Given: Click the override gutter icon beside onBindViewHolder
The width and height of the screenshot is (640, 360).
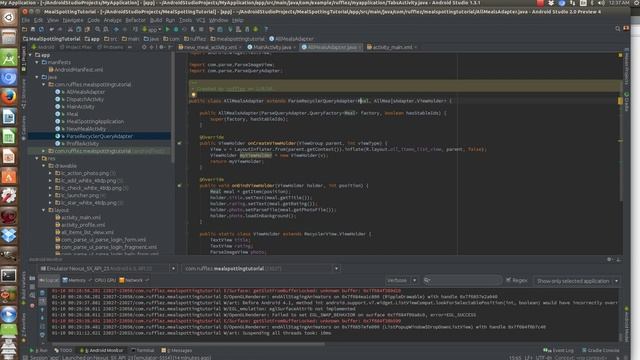Looking at the screenshot, I should [180, 186].
